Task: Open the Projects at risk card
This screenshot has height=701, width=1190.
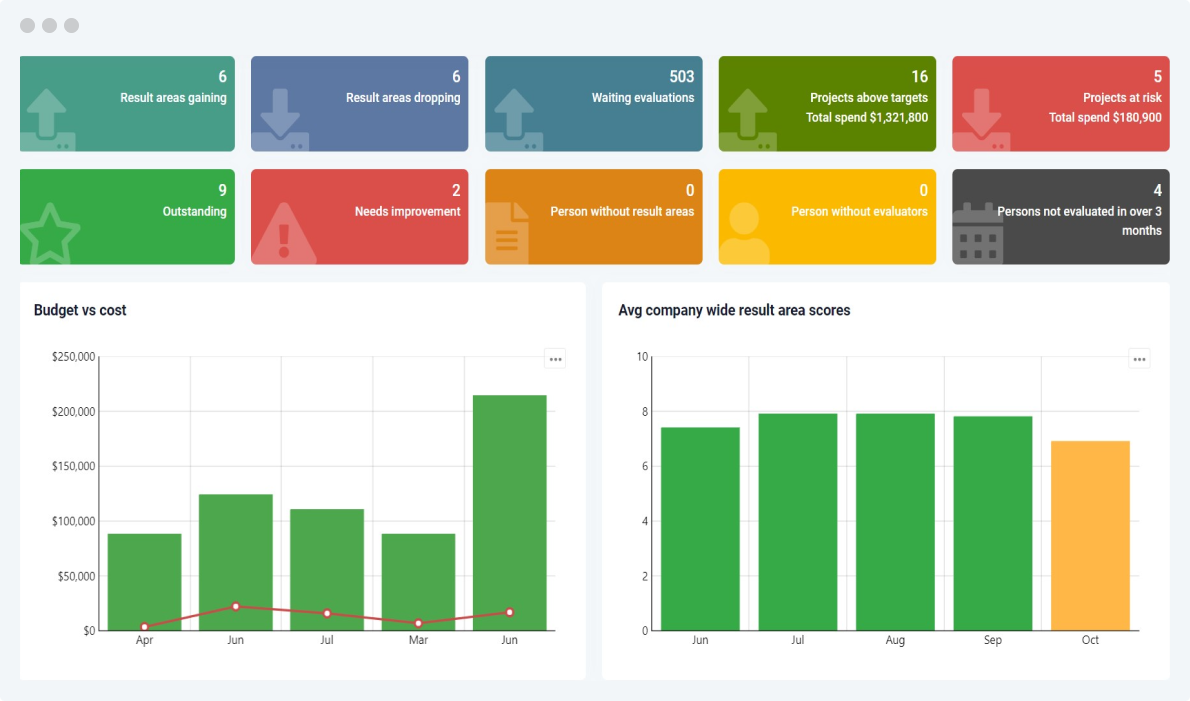Action: coord(1060,103)
